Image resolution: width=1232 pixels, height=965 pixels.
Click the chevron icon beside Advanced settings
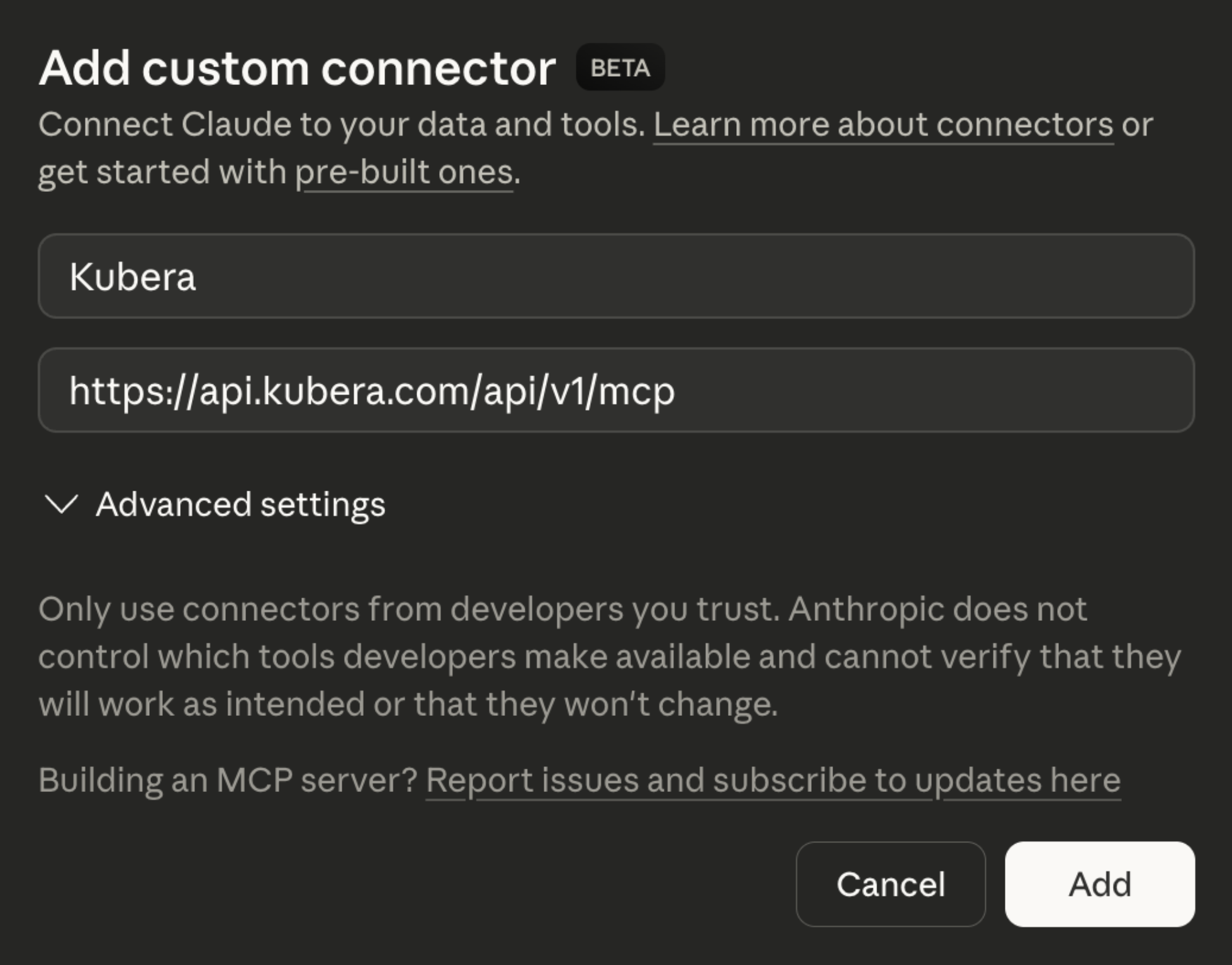(62, 505)
